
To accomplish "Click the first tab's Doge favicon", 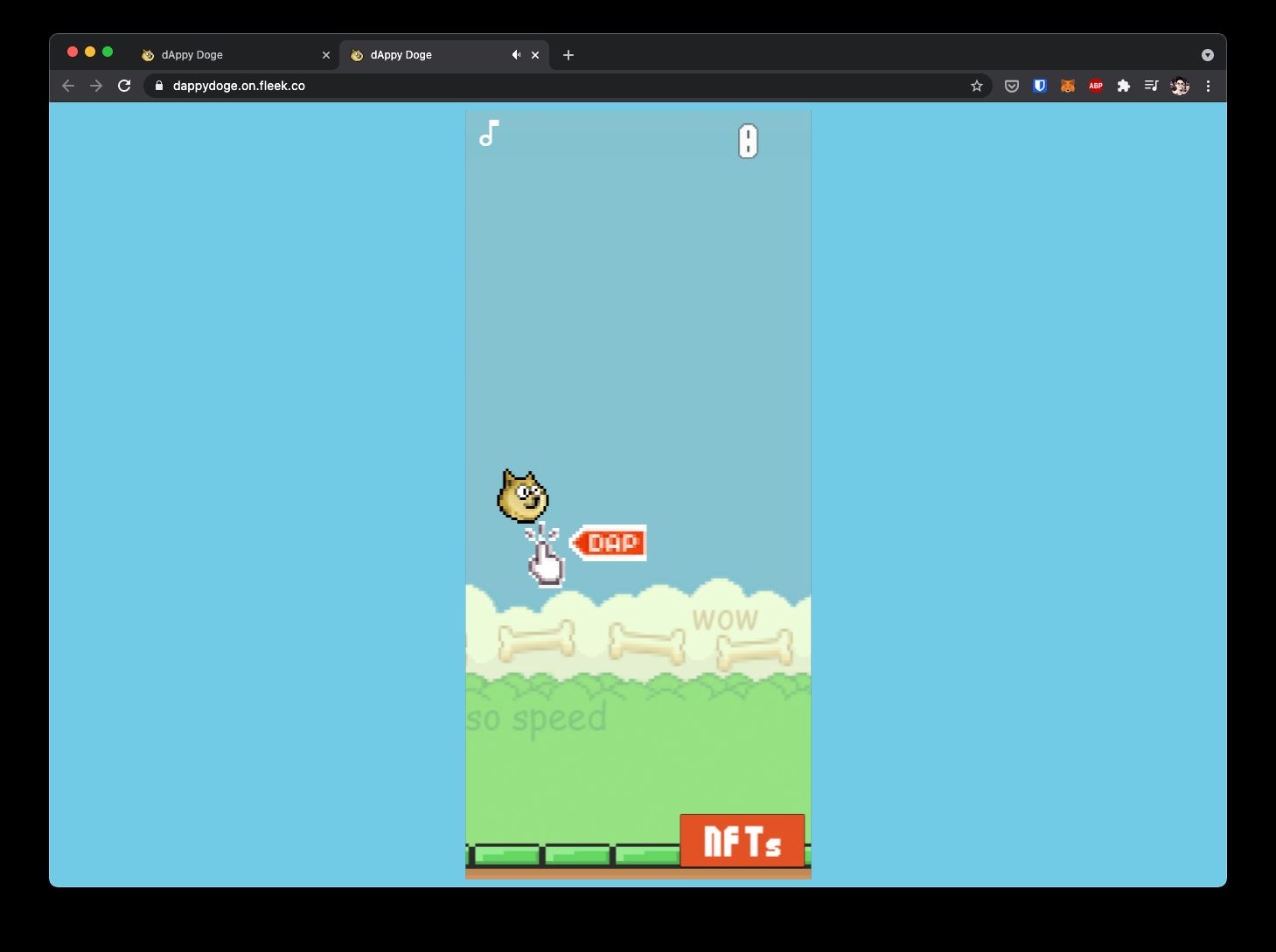I will point(148,55).
